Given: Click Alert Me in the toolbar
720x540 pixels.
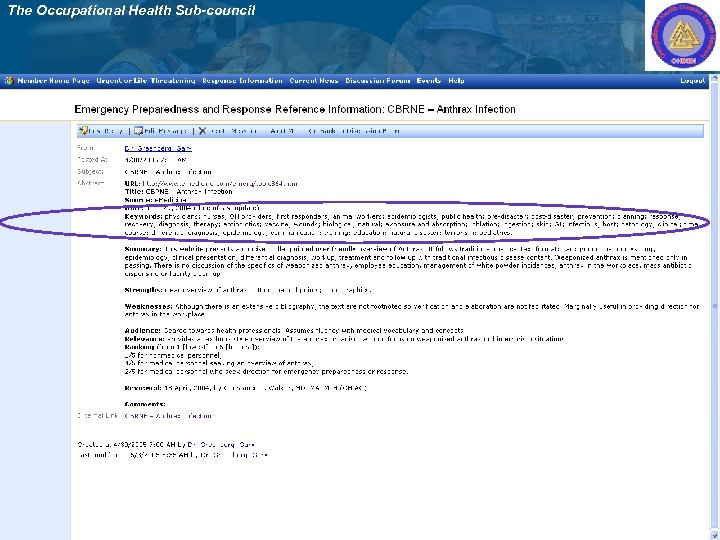Looking at the screenshot, I should point(282,131).
